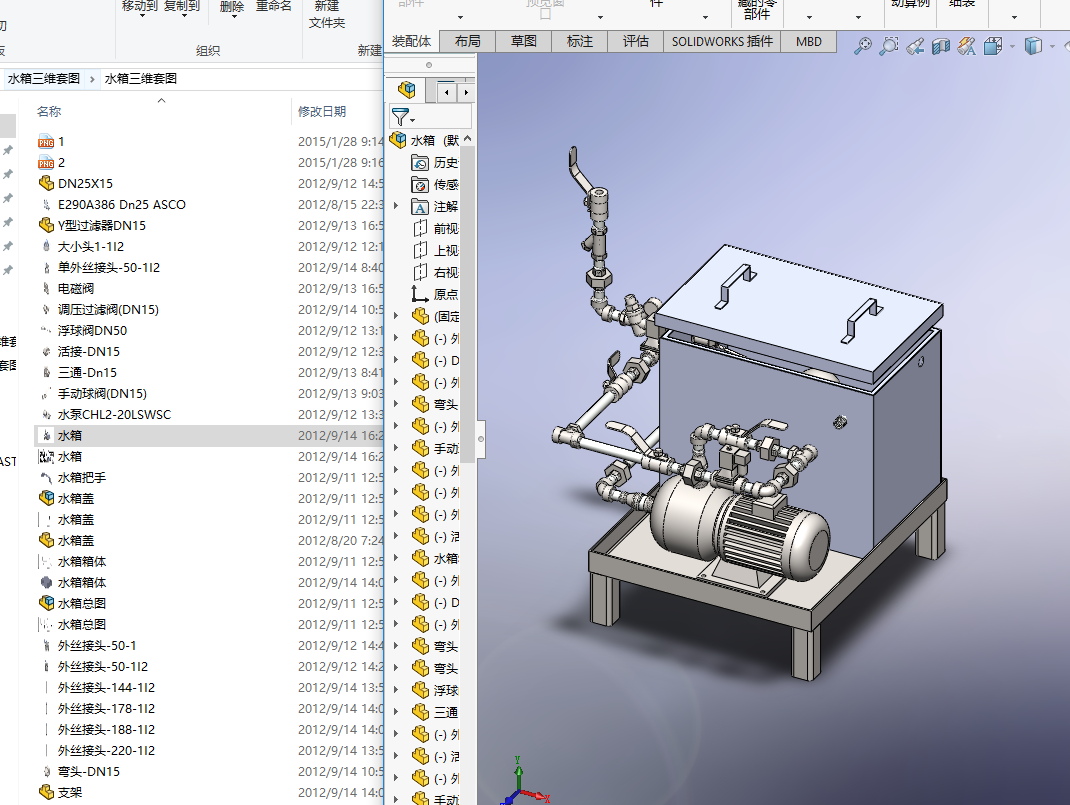
Task: Sort files by the 修改日期 column header
Action: 322,111
